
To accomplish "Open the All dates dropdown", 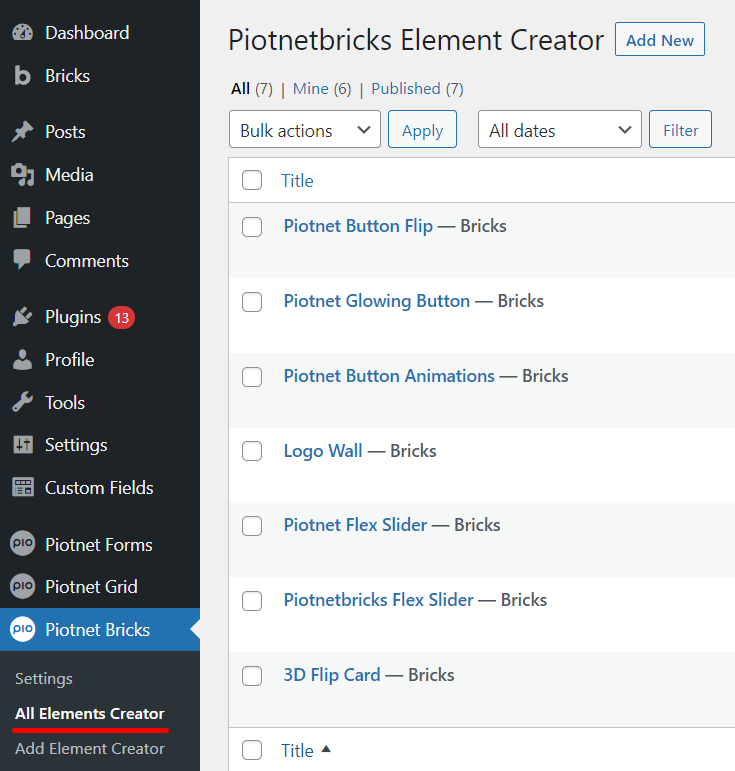I will click(x=559, y=129).
